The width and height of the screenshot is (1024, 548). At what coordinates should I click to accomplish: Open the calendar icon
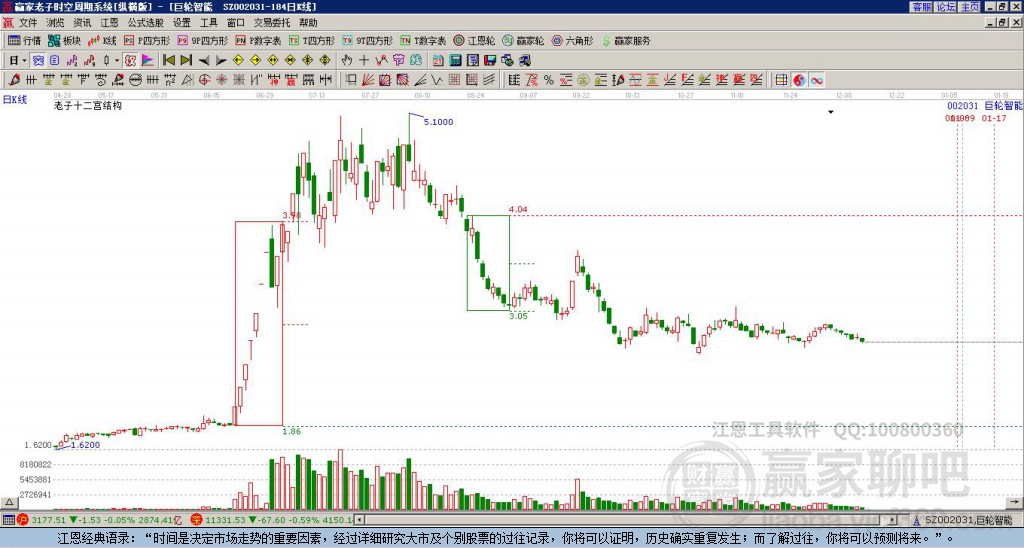(x=438, y=61)
